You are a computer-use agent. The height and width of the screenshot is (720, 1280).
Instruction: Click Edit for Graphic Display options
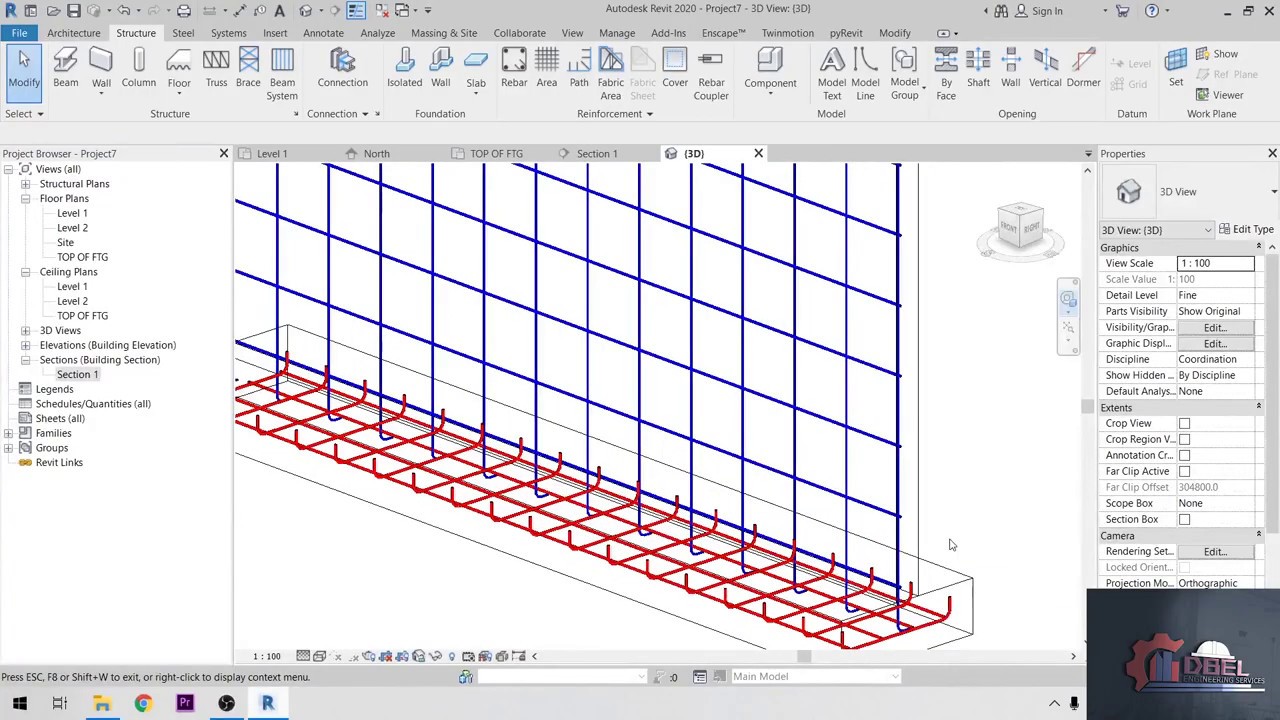pos(1214,343)
